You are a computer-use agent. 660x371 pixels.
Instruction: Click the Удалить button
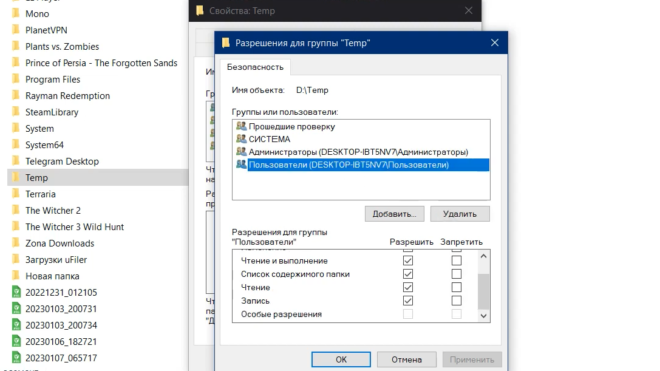pyautogui.click(x=460, y=214)
